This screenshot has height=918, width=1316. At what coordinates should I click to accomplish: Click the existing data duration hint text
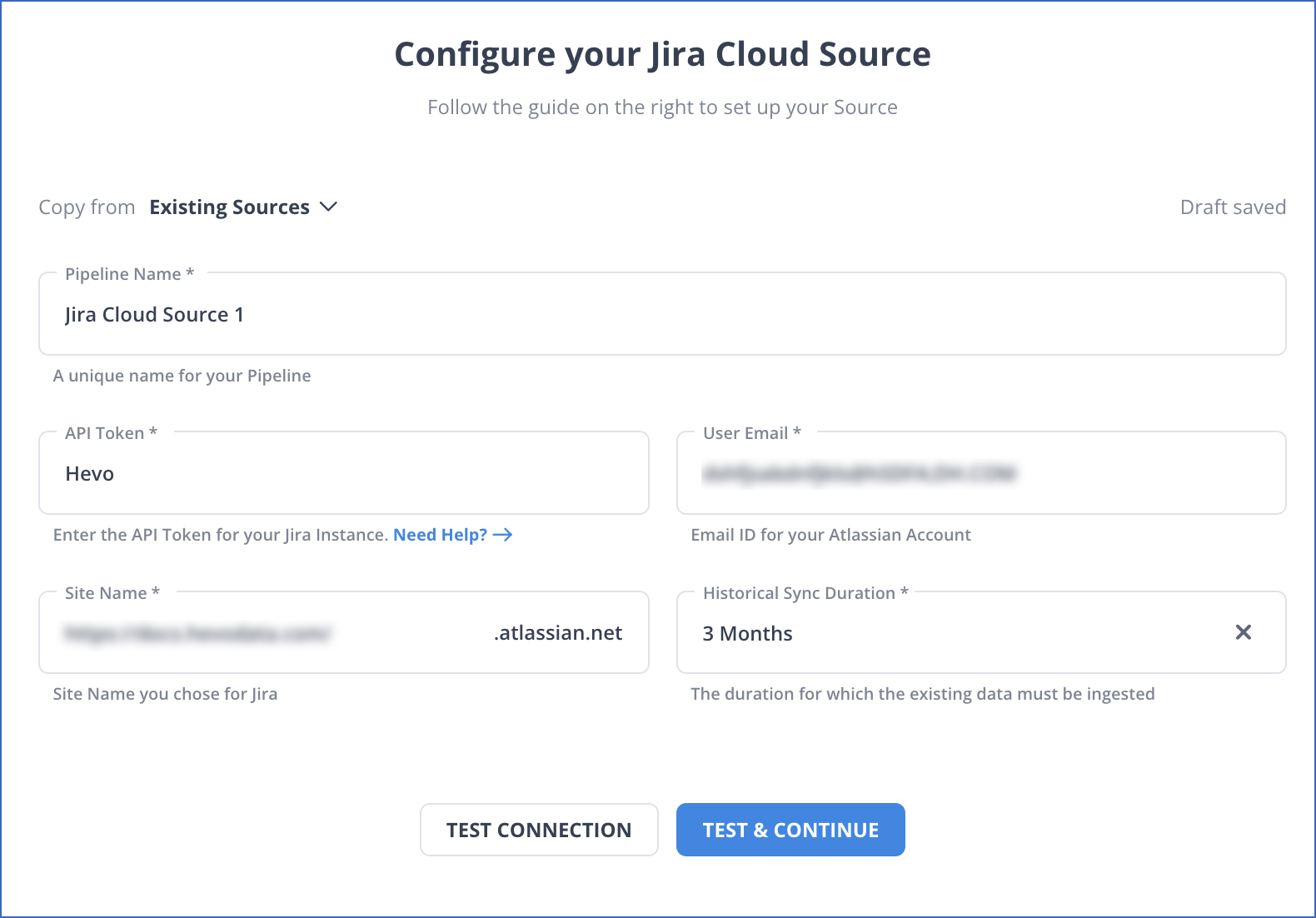pyautogui.click(x=922, y=694)
